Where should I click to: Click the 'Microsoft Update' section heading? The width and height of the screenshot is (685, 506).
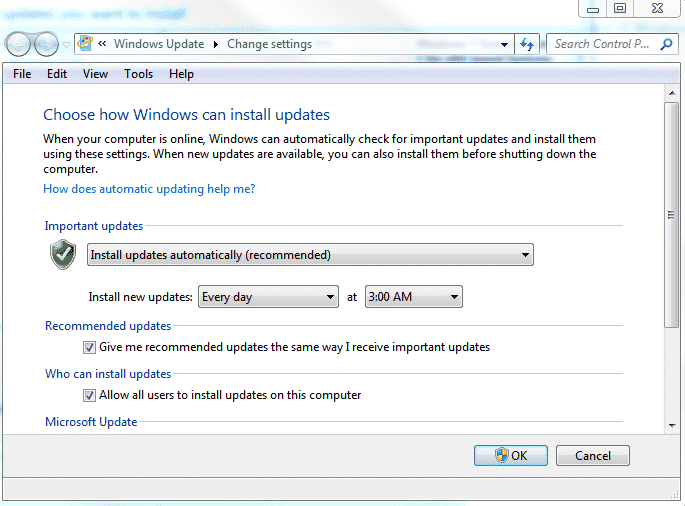tap(91, 422)
